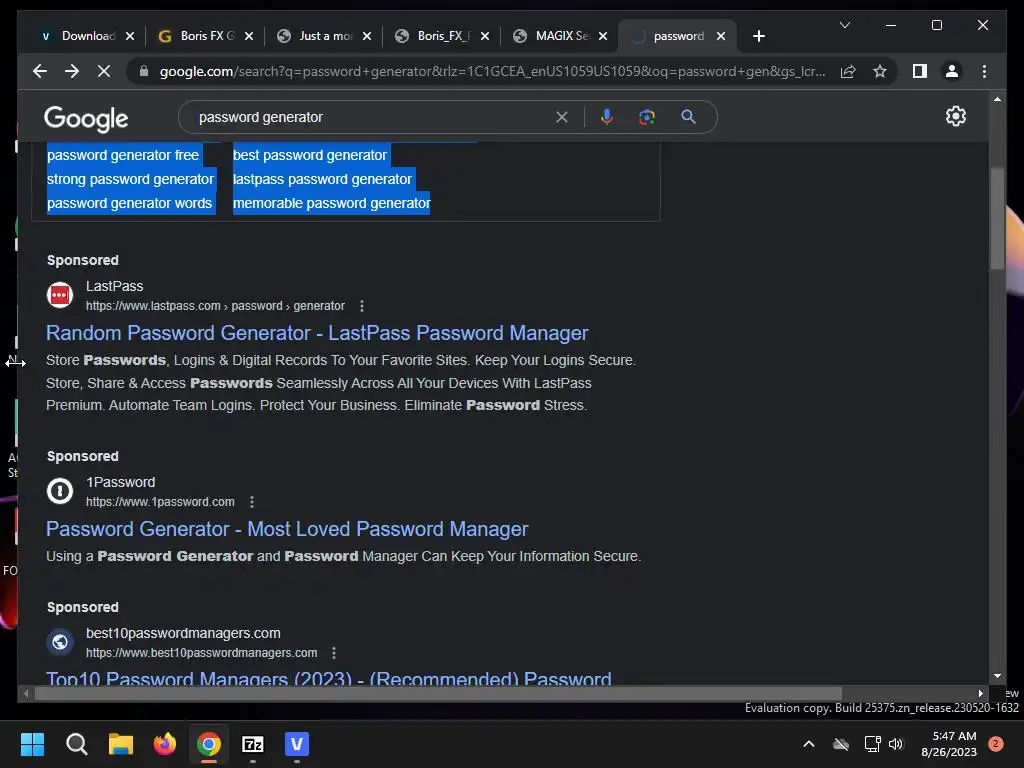Go back to the previous page
The height and width of the screenshot is (768, 1024).
coord(40,71)
